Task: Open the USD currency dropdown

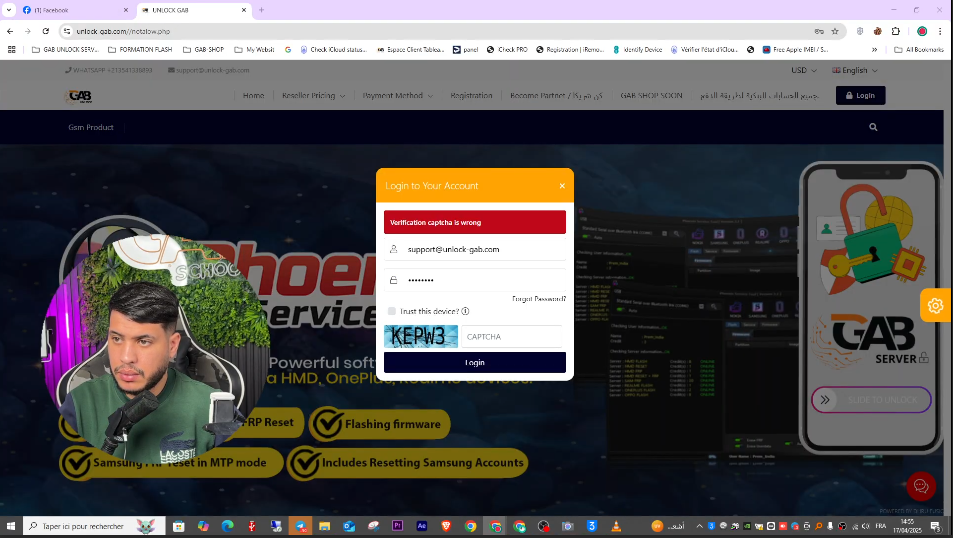Action: (x=803, y=71)
